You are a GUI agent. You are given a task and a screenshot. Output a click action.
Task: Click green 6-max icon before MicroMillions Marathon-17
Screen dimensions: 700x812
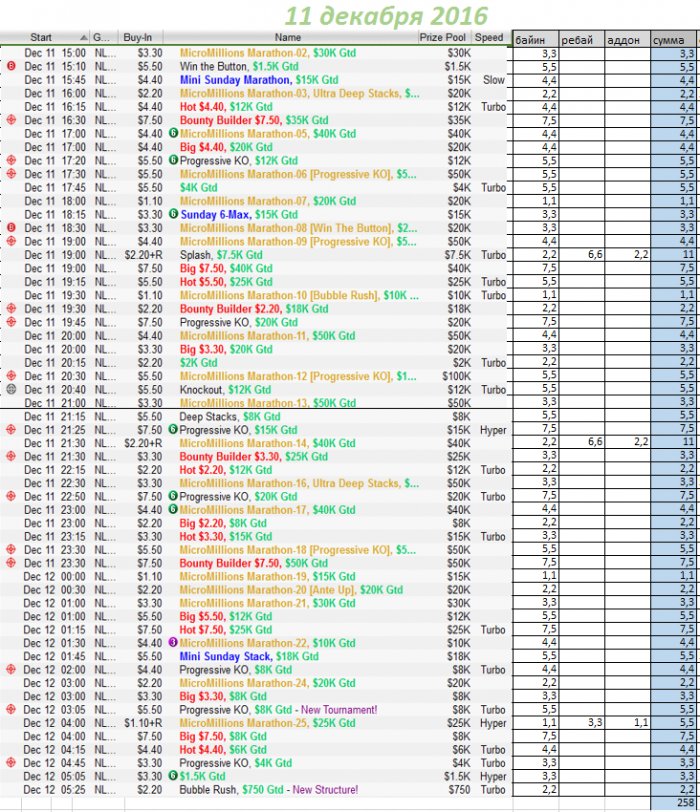pos(173,510)
